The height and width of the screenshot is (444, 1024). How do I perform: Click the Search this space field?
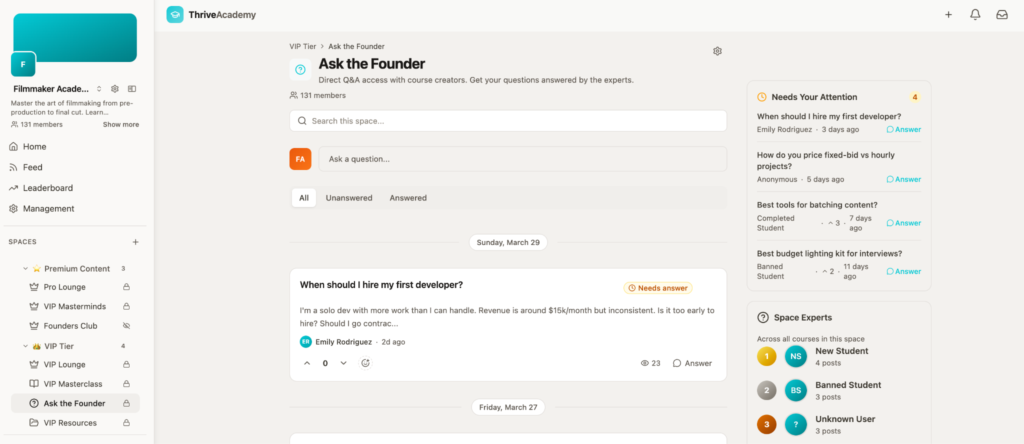(x=508, y=121)
